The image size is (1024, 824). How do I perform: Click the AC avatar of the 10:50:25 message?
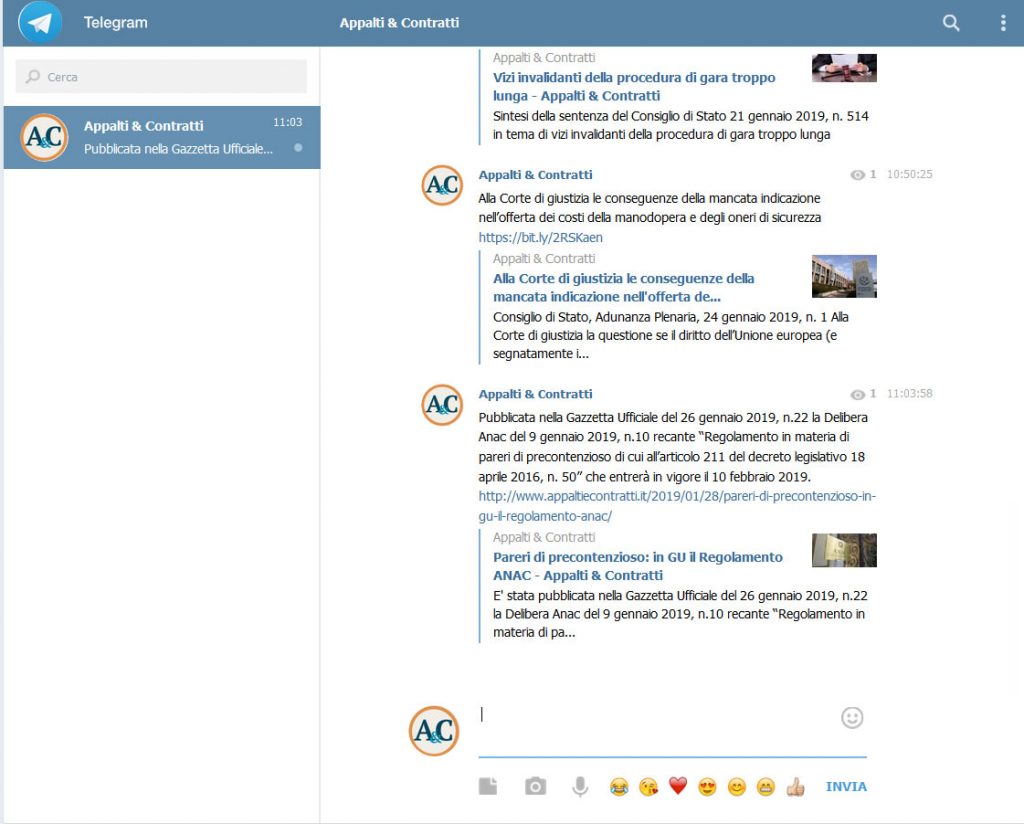tap(442, 185)
